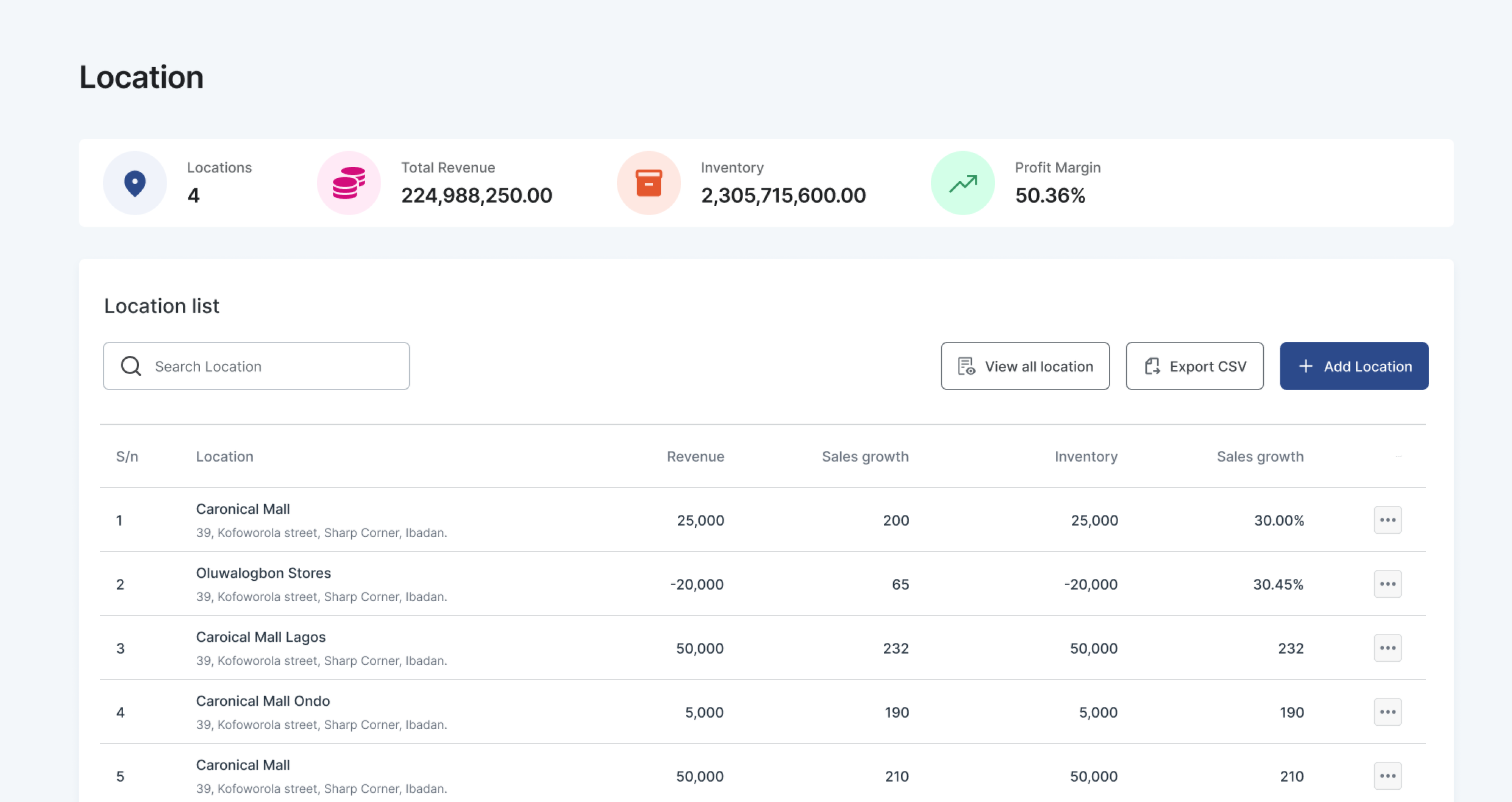This screenshot has width=1512, height=802.
Task: Click the Location column header
Action: (x=224, y=456)
